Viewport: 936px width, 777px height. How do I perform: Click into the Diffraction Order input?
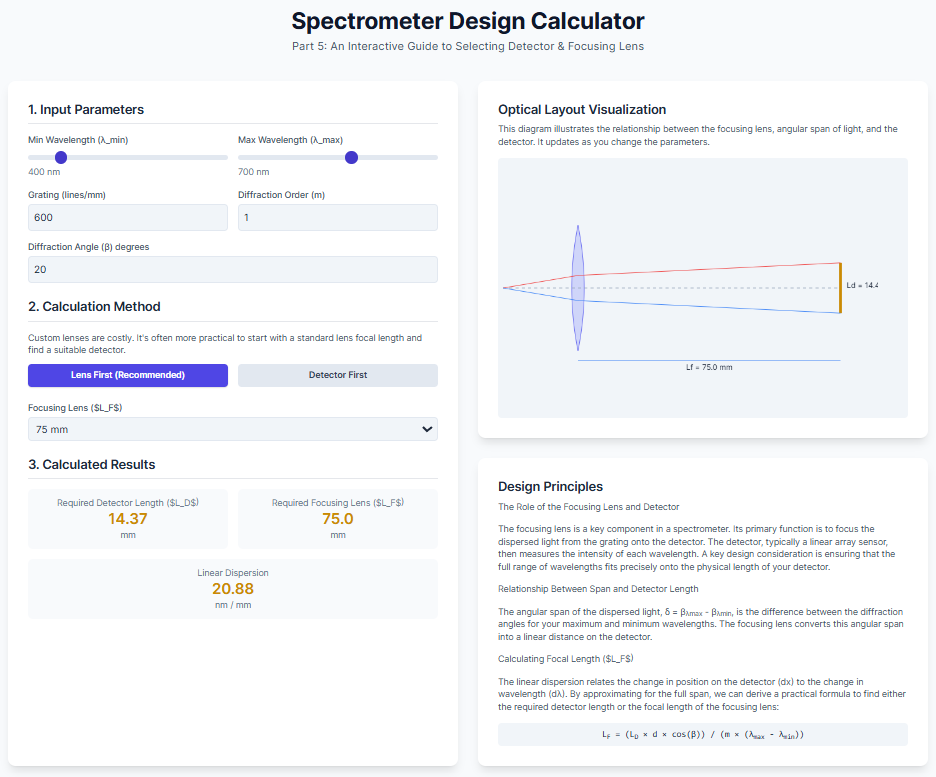tap(338, 217)
